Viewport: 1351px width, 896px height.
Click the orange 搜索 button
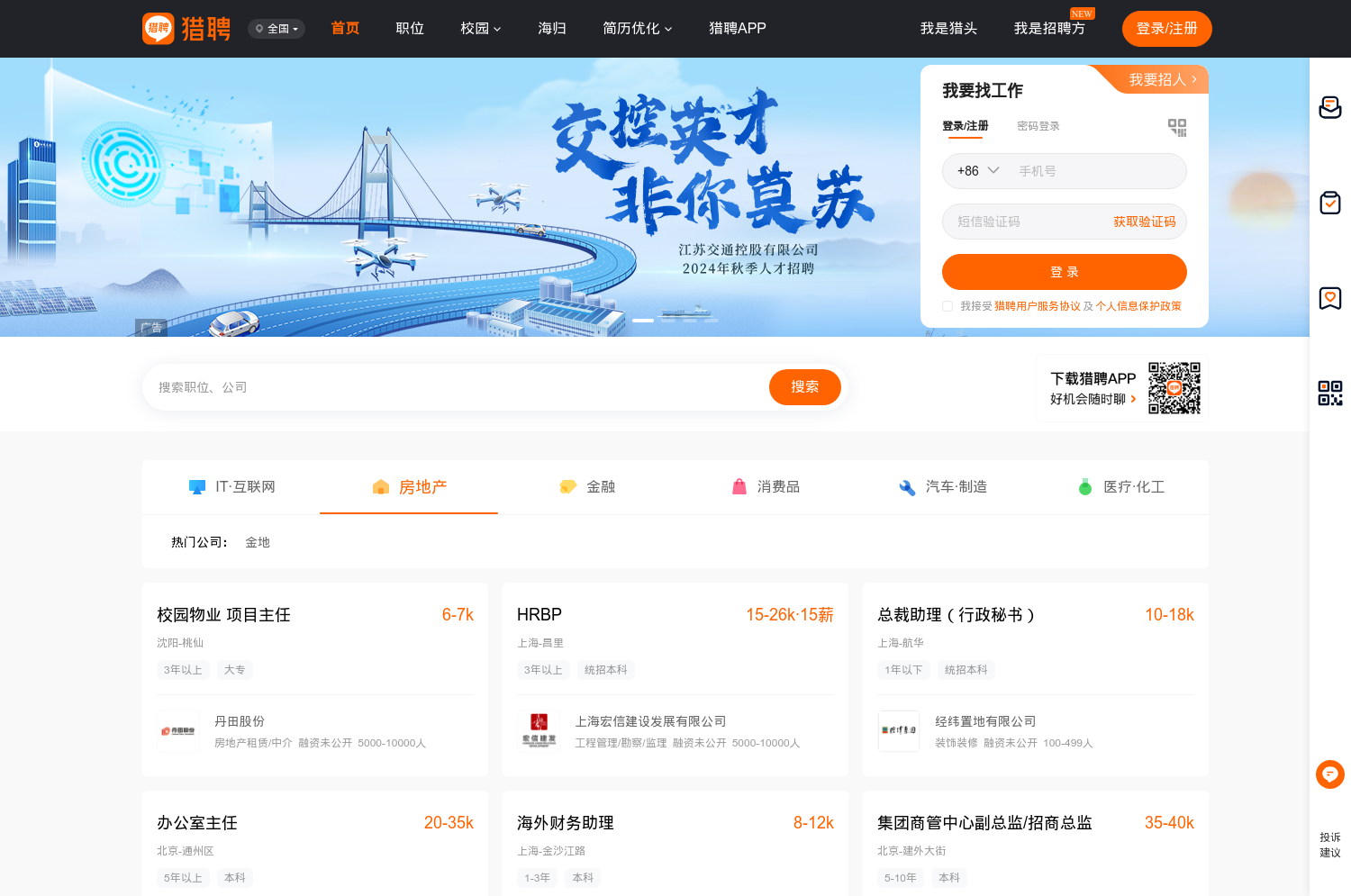tap(805, 387)
